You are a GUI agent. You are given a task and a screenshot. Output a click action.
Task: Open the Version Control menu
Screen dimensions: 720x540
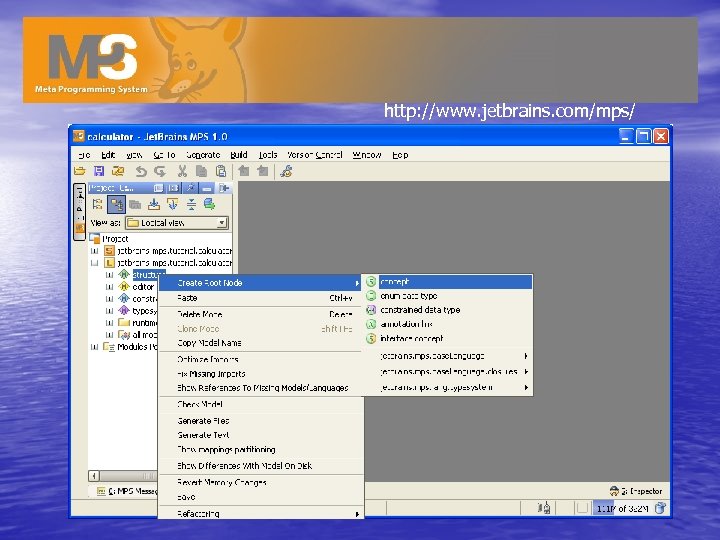[x=315, y=155]
